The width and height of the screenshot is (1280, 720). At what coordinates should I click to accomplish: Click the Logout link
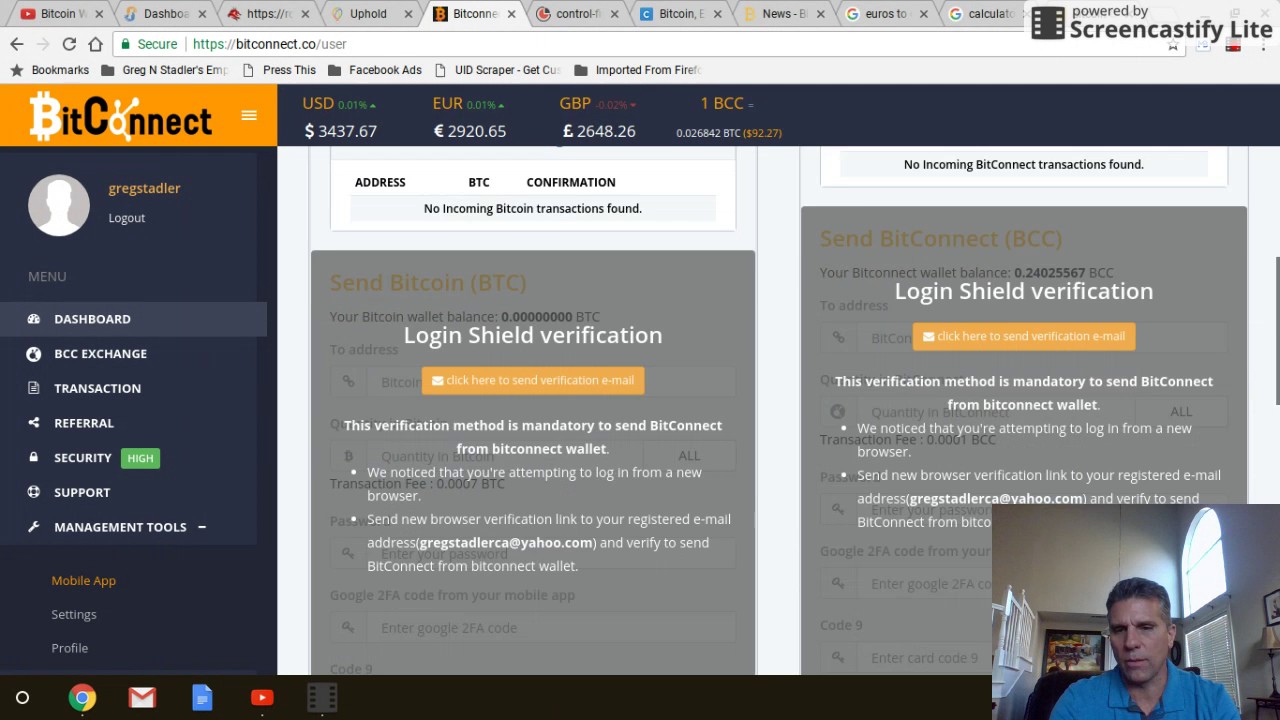pos(127,218)
